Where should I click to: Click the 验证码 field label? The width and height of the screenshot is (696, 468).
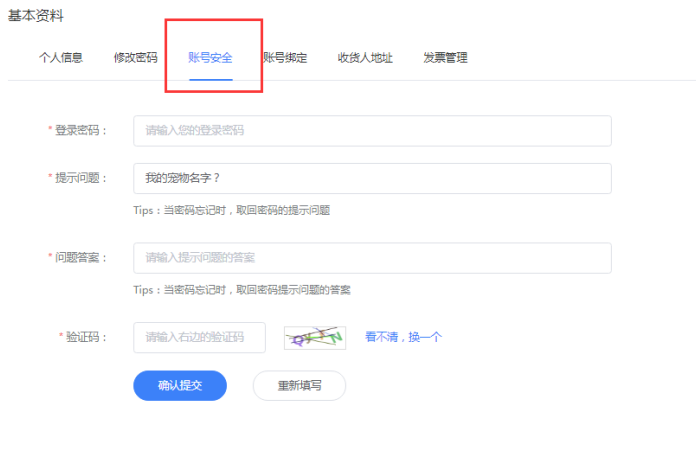click(85, 337)
